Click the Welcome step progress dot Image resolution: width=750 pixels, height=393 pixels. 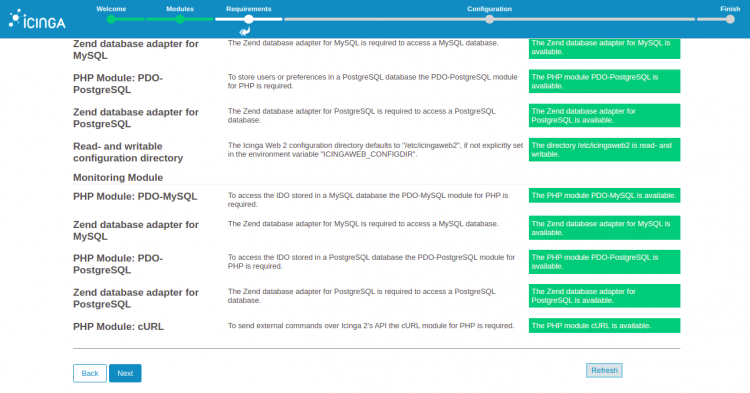(x=111, y=19)
